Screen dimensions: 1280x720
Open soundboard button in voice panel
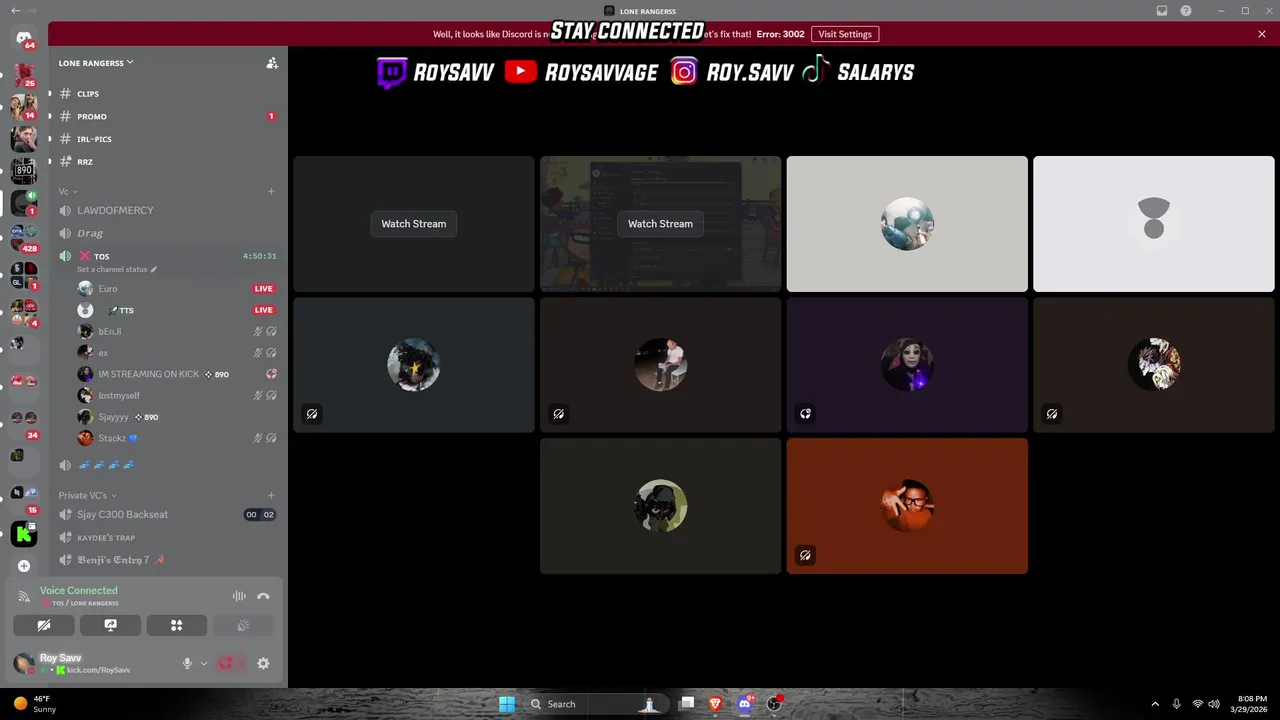243,625
